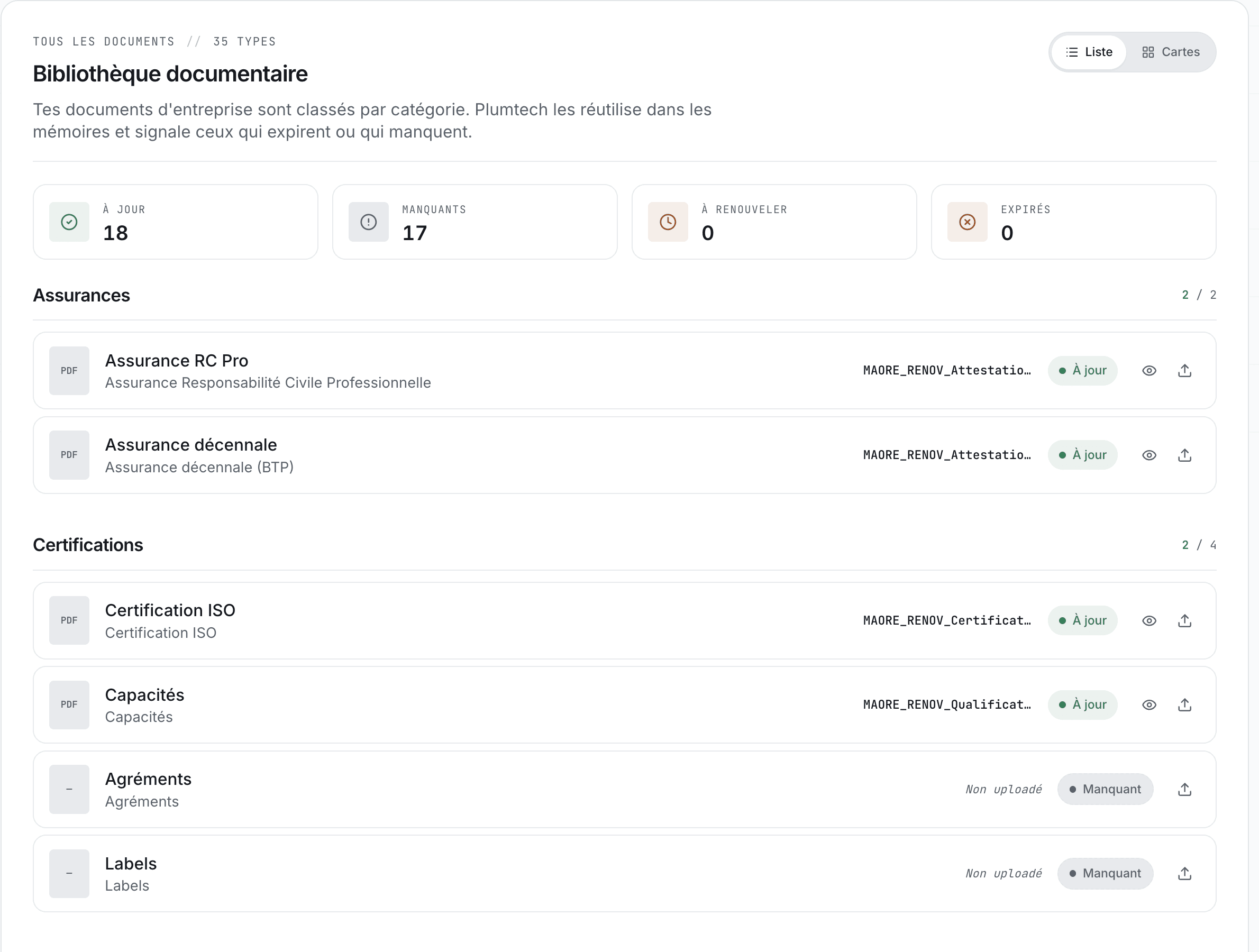
Task: Click the empty file badge of Agréments
Action: pos(69,789)
